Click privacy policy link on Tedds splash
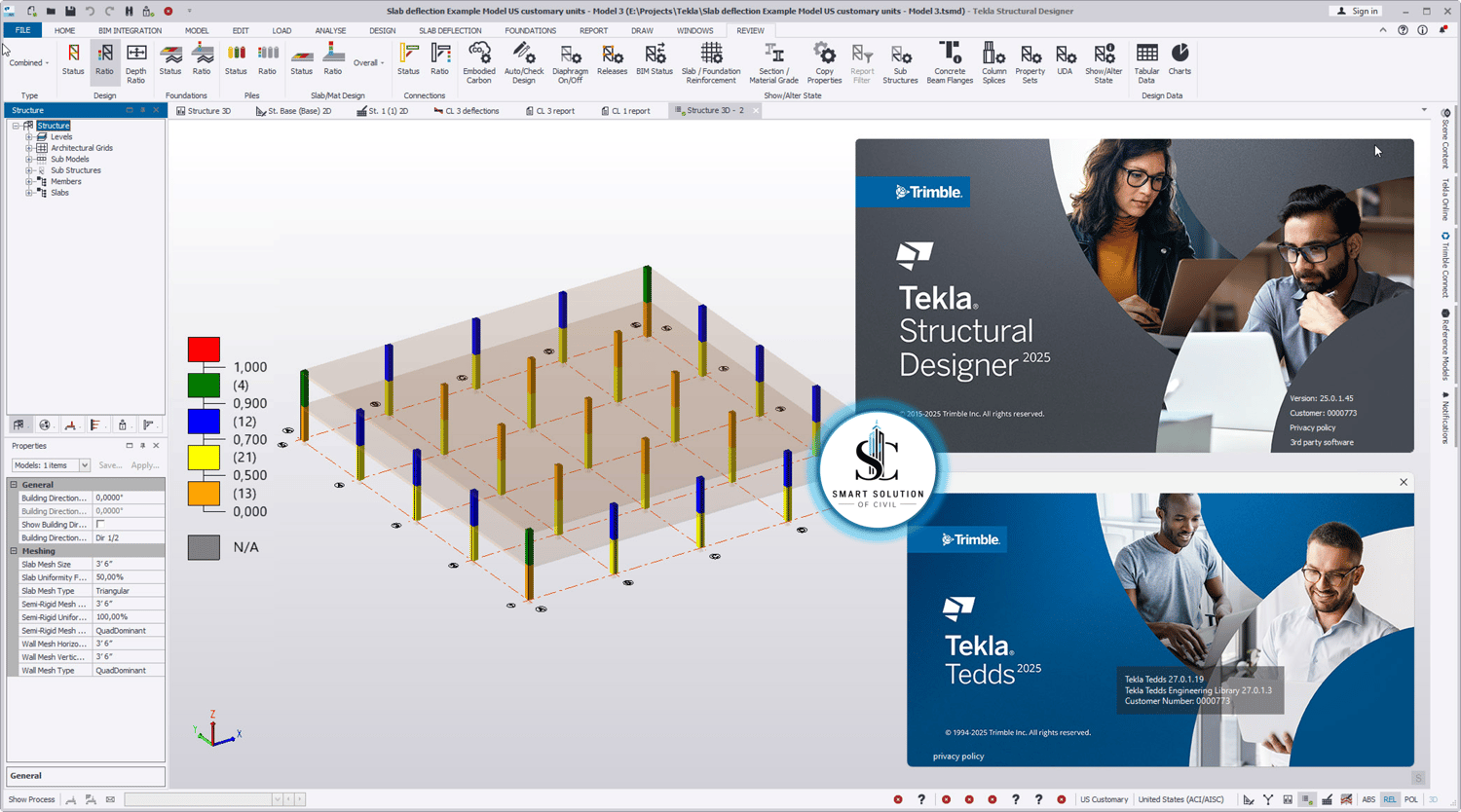 pos(958,757)
